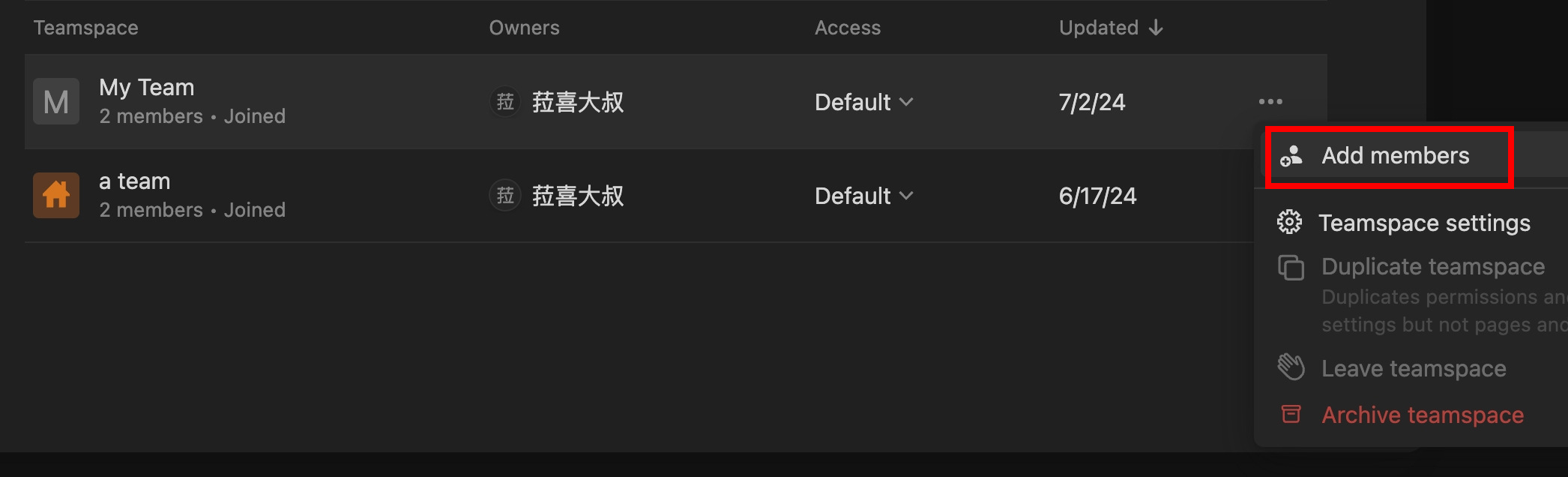The image size is (1568, 477).
Task: Select Leave teamspace menu entry
Action: [1413, 368]
